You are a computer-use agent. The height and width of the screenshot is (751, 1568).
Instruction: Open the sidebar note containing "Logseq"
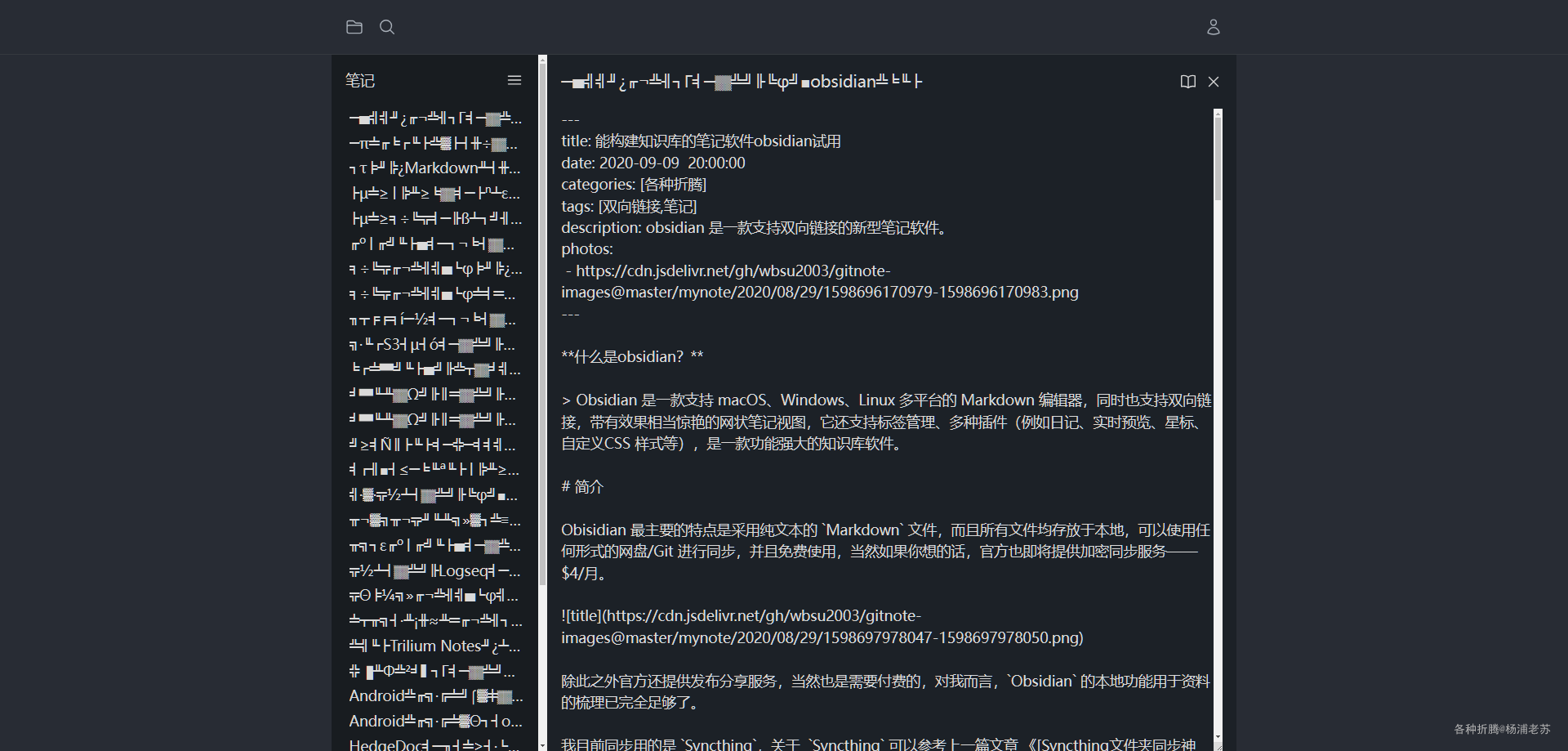(434, 571)
